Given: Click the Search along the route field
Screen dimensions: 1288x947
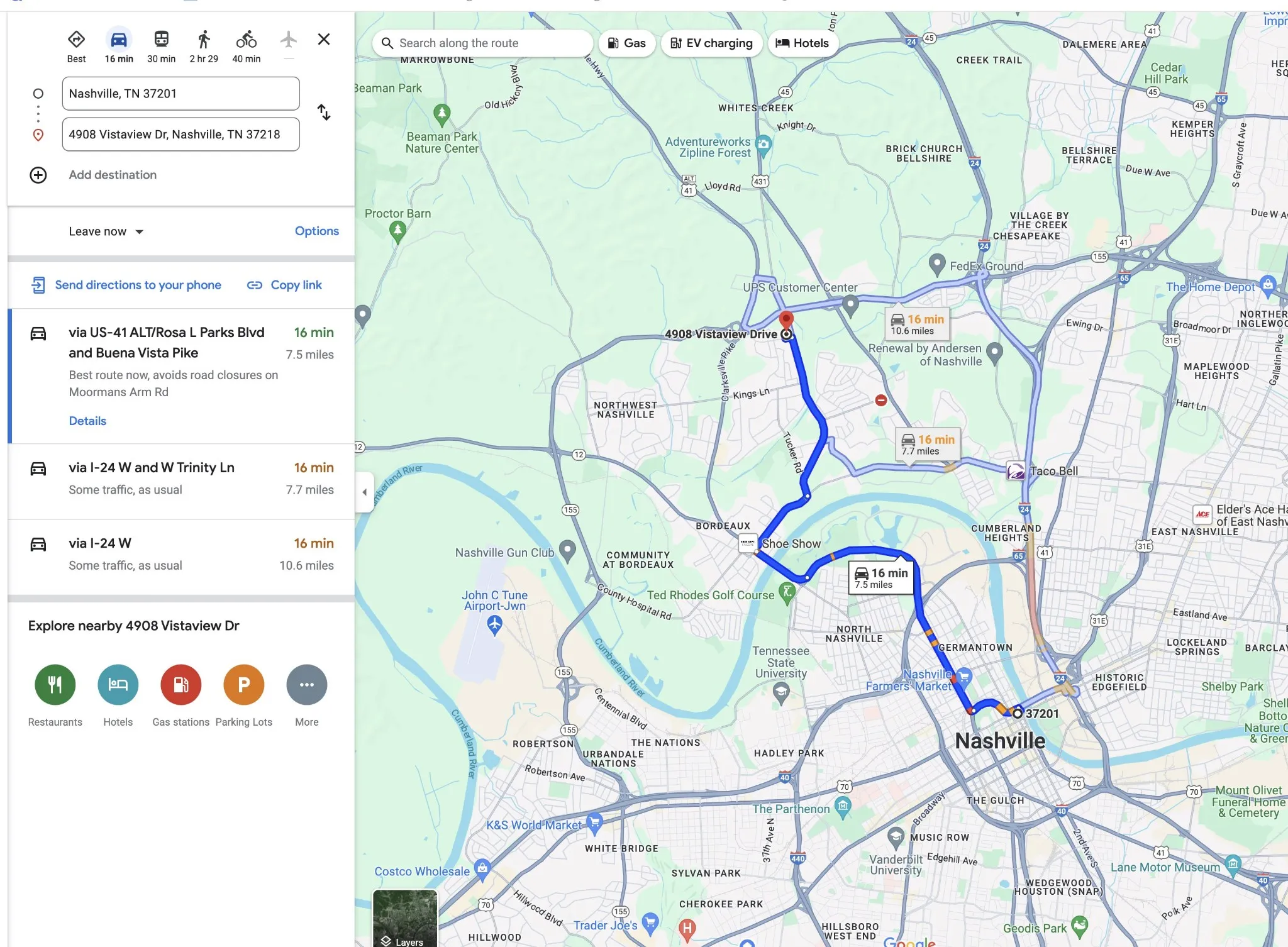Looking at the screenshot, I should tap(483, 43).
